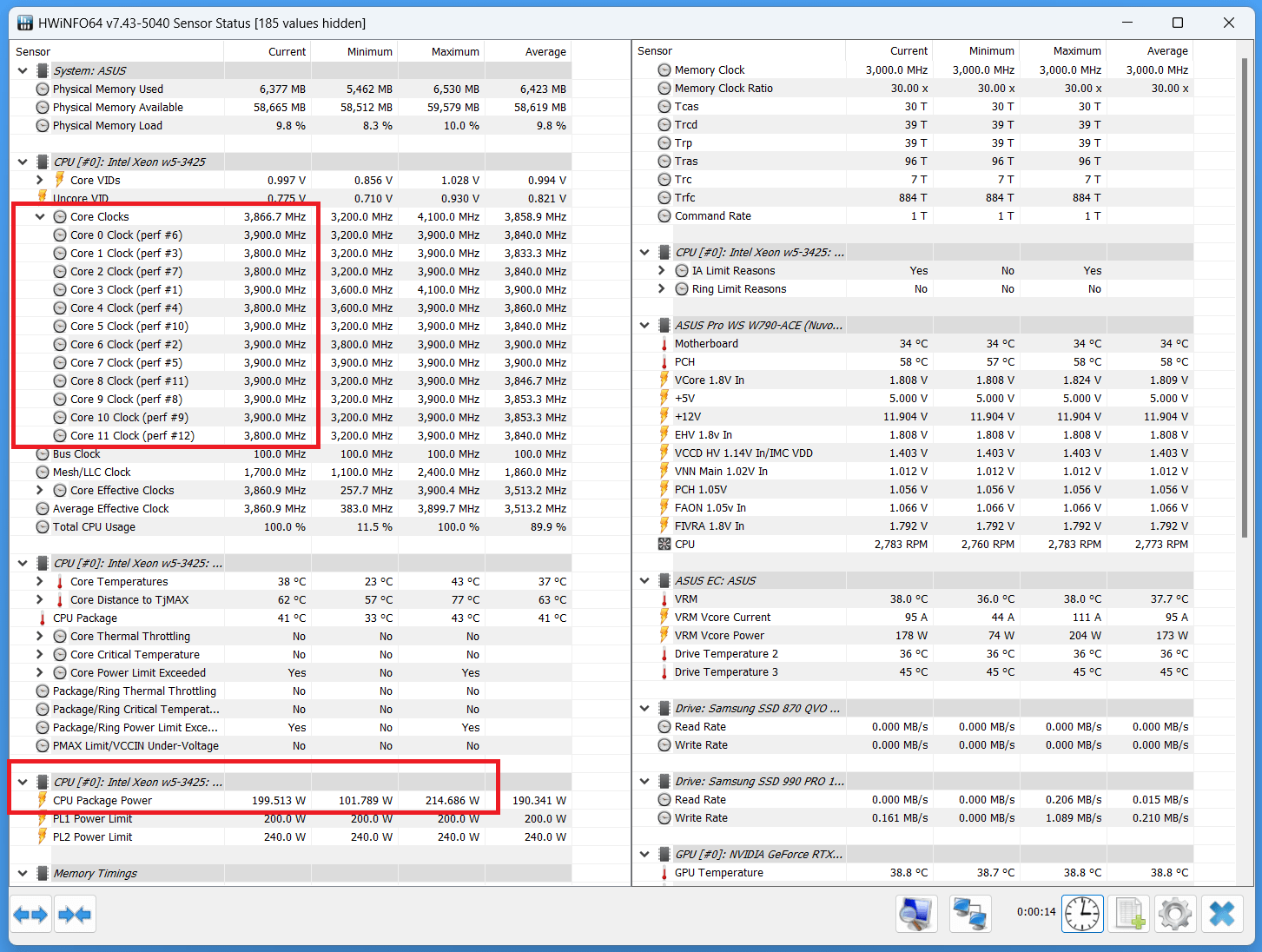
Task: Select the Core 3 Clock (perf #1) row
Action: 291,289
